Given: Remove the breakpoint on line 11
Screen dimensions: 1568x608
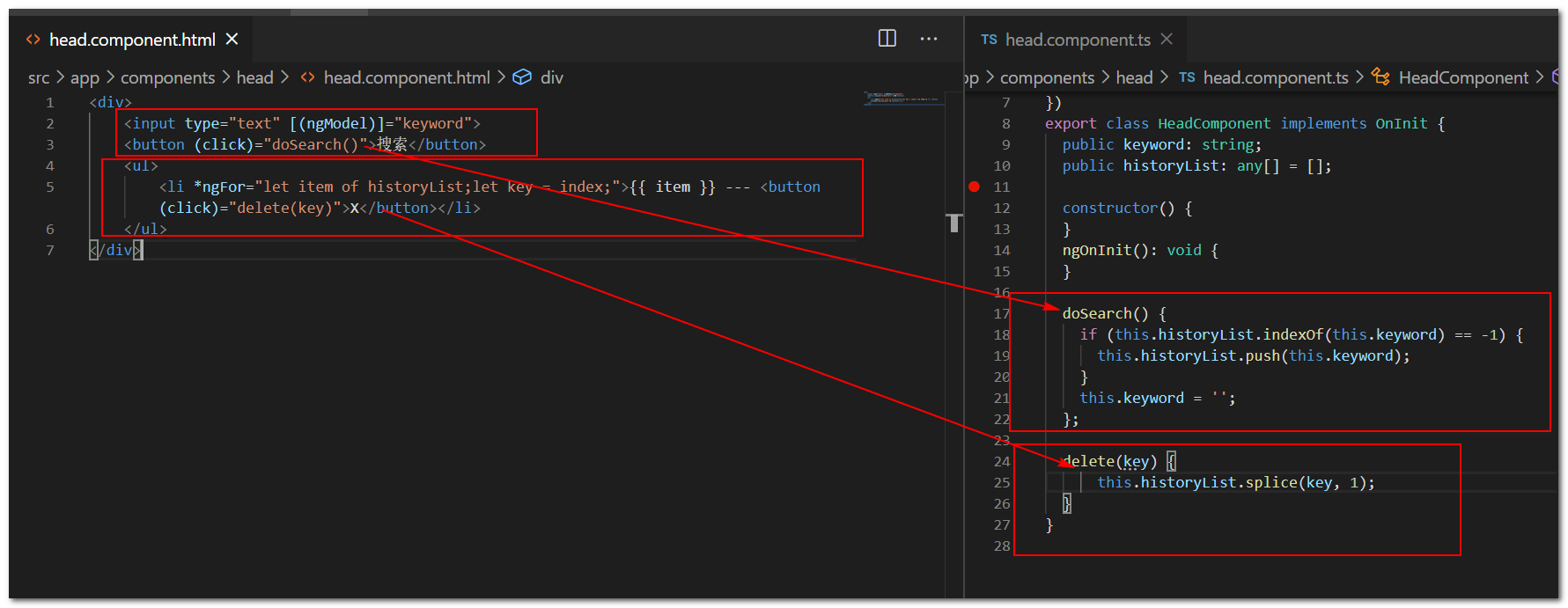Looking at the screenshot, I should tap(974, 187).
